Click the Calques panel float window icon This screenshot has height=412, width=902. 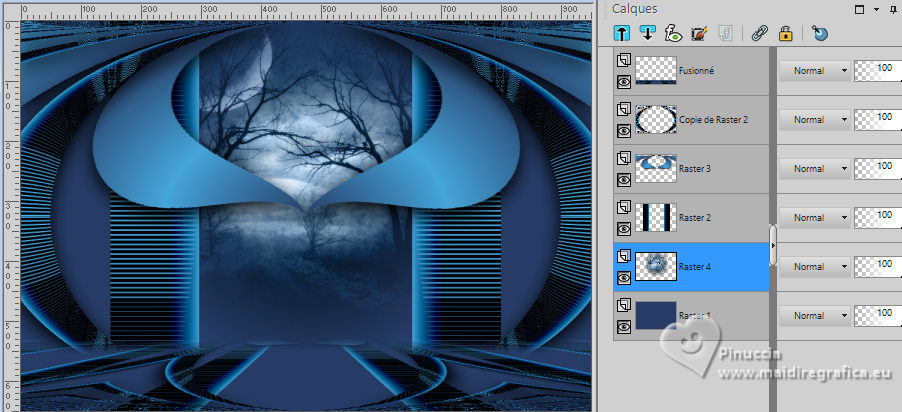(859, 9)
